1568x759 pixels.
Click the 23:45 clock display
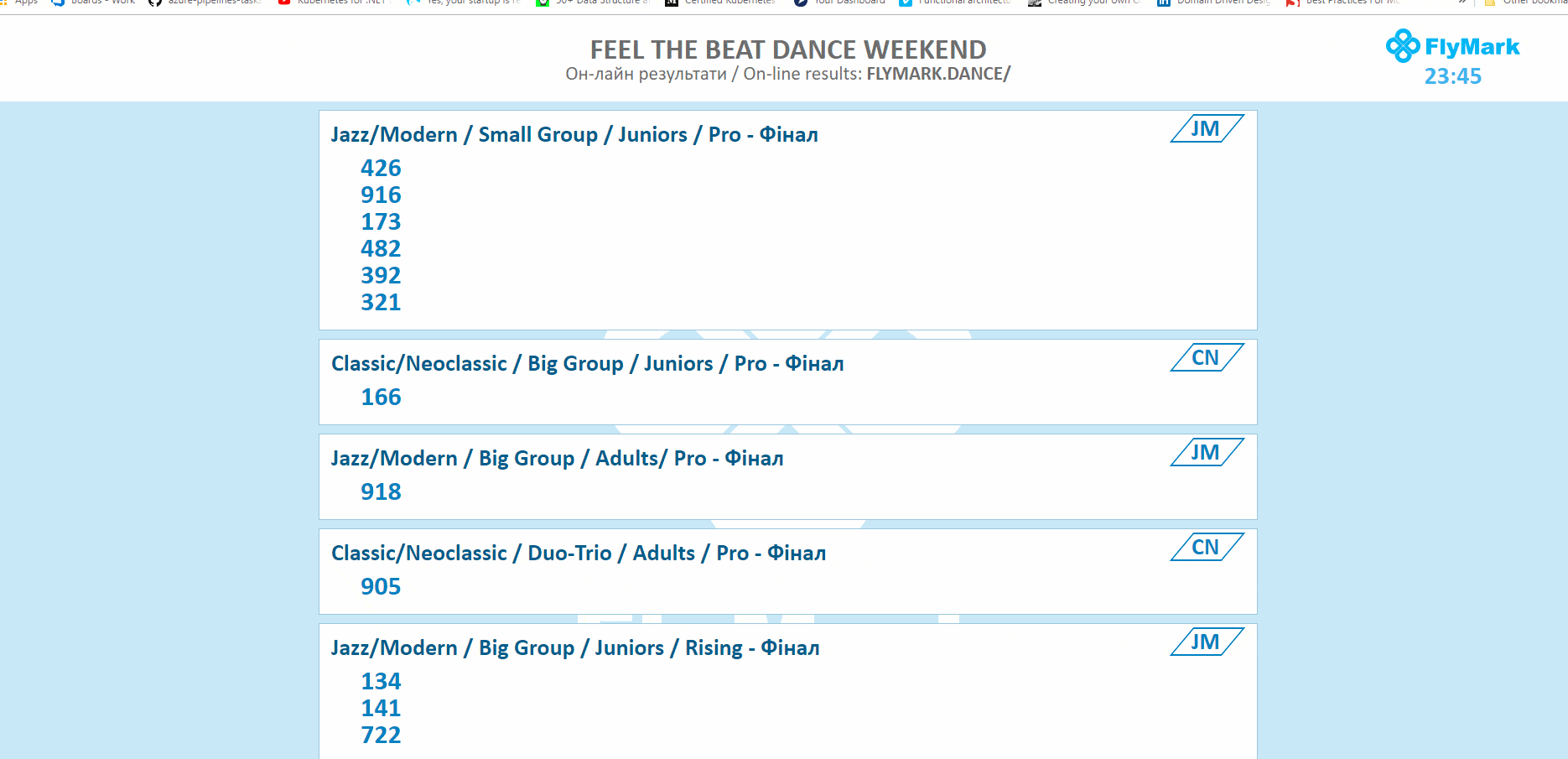[1452, 76]
